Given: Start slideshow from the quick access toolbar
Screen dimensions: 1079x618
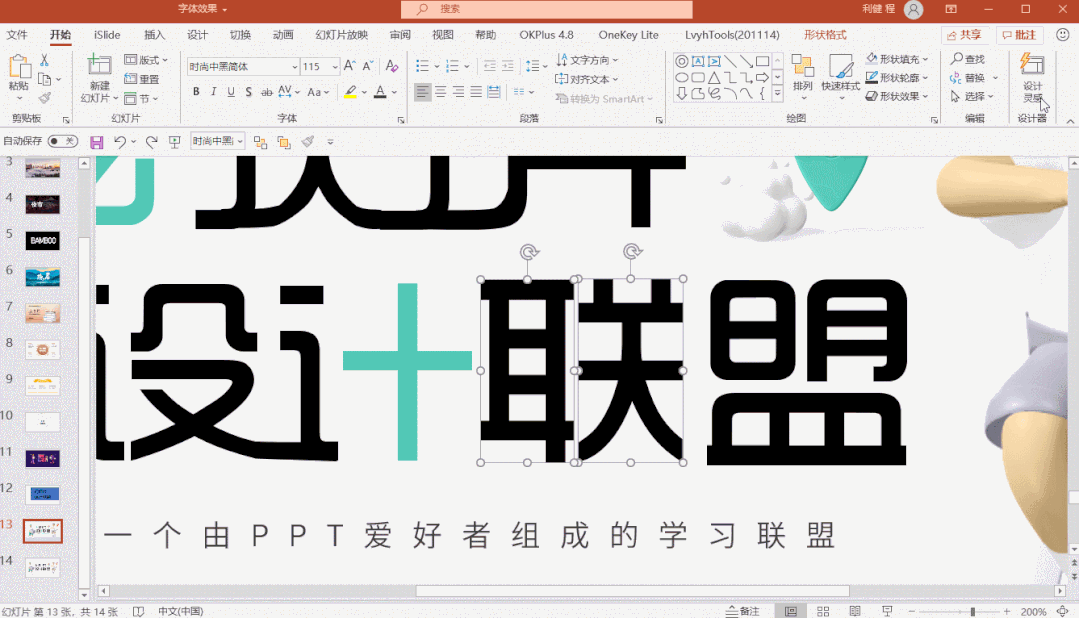Looking at the screenshot, I should (x=175, y=142).
